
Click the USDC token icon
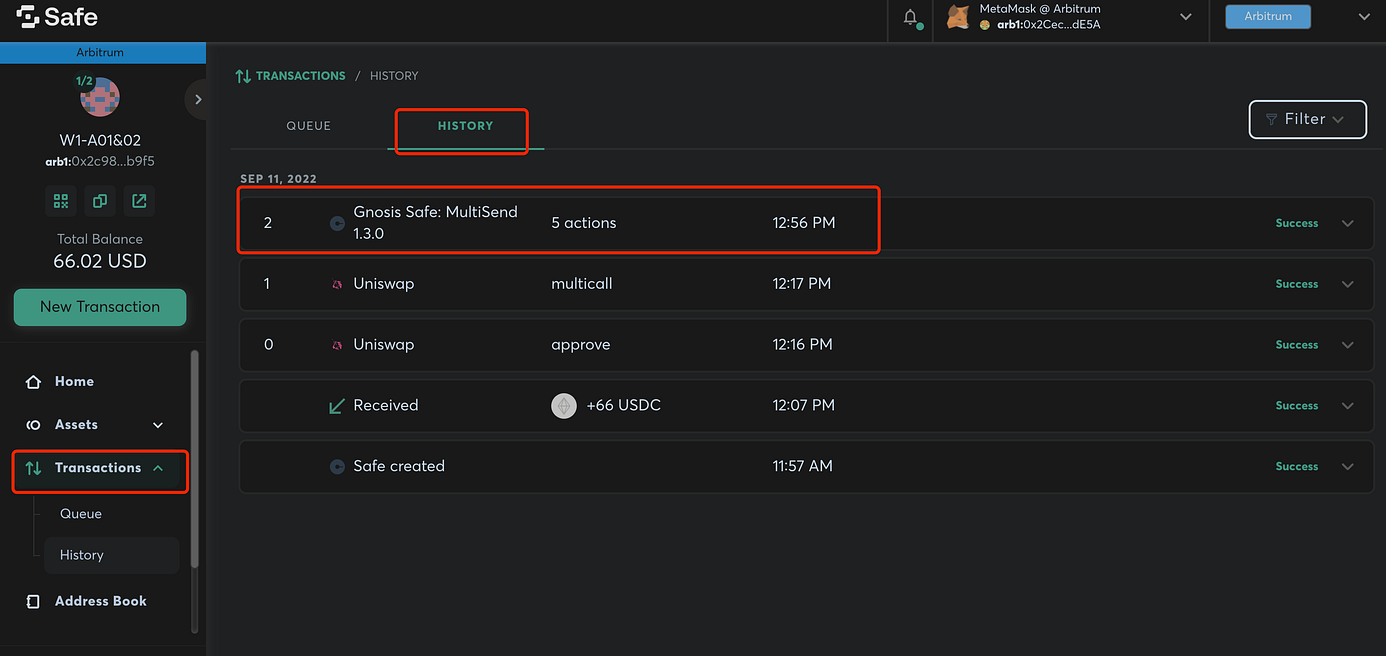(564, 406)
